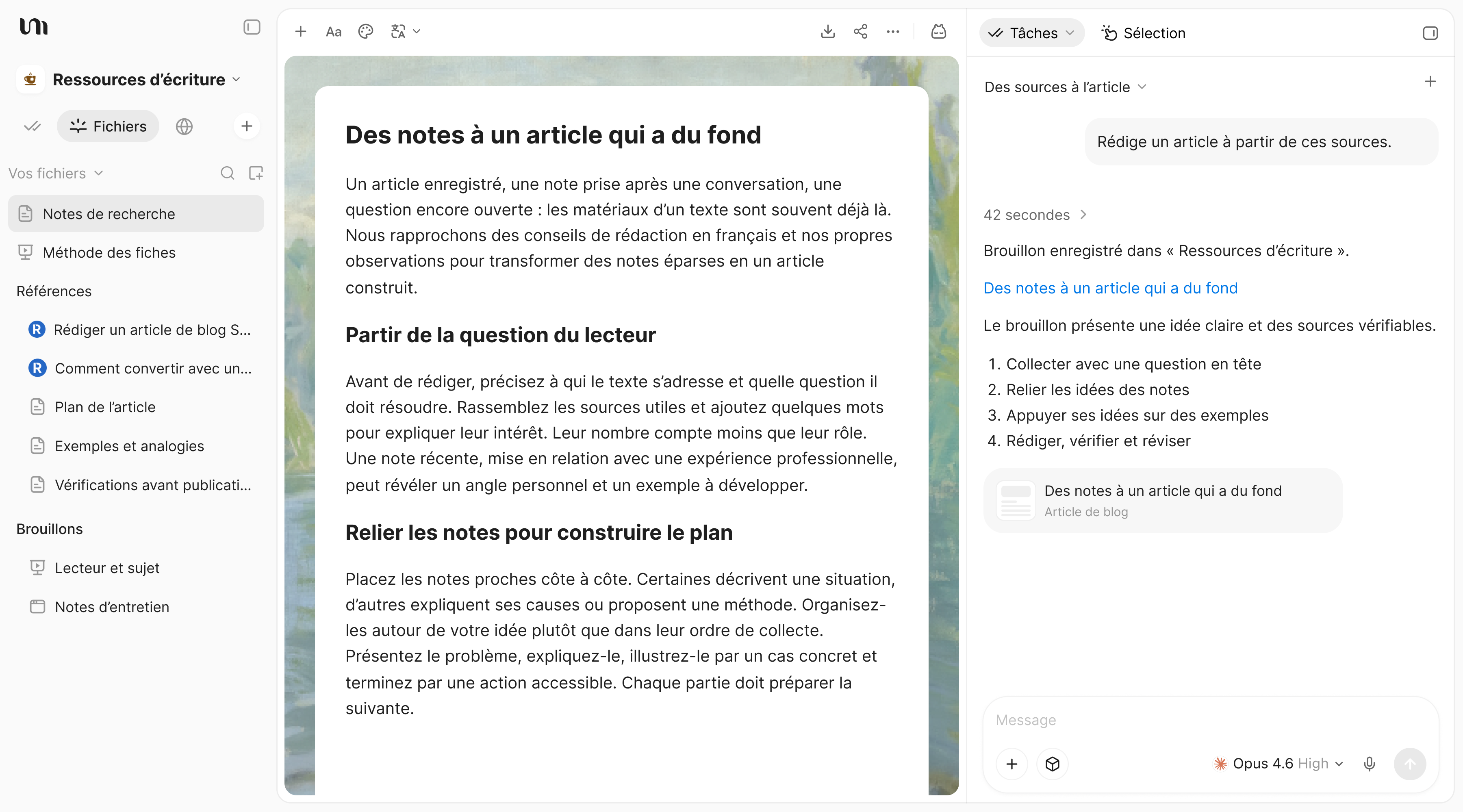The width and height of the screenshot is (1463, 812).
Task: Open the Opus 4.6 High model selector
Action: tap(1278, 764)
